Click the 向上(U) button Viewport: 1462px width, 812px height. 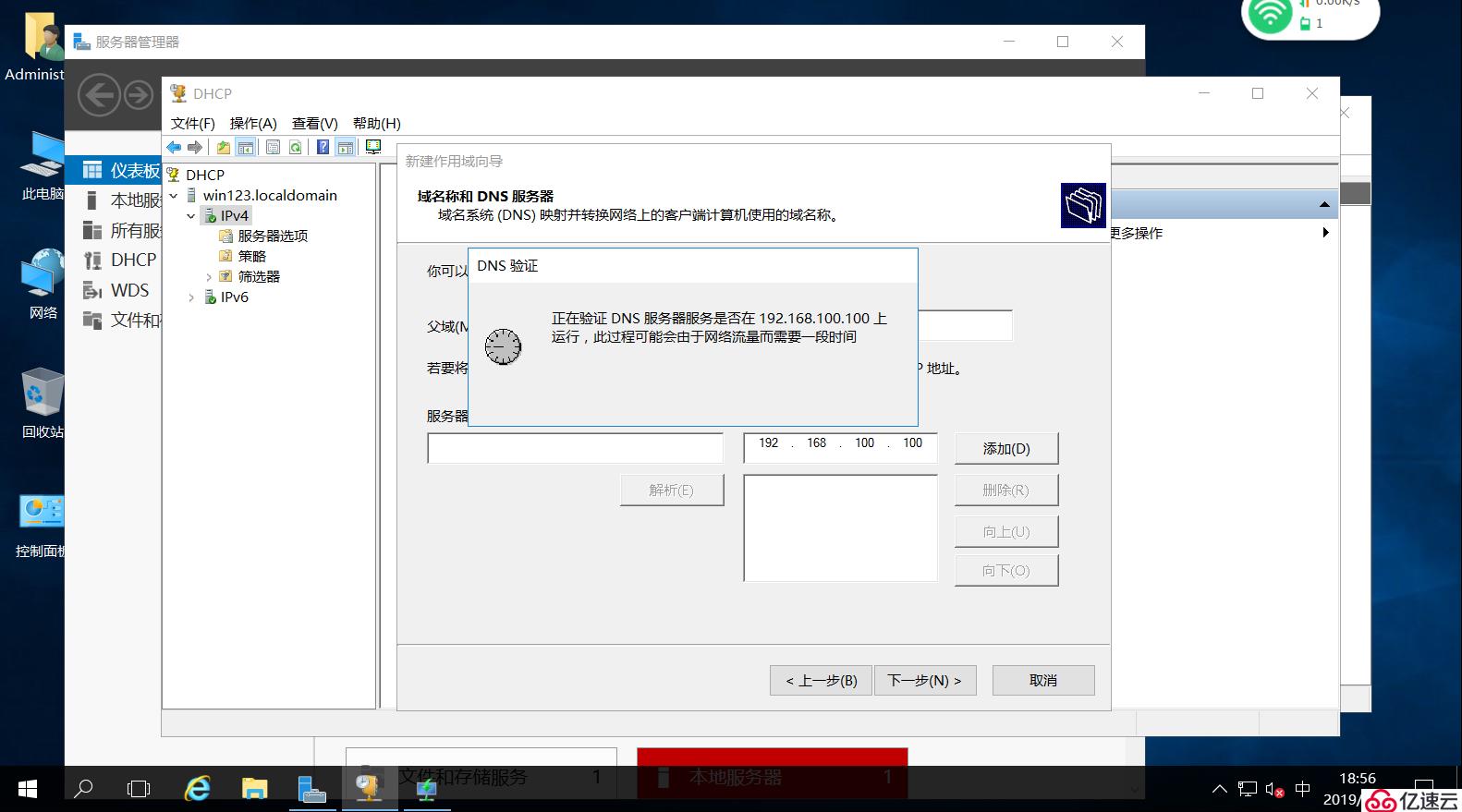pyautogui.click(x=1006, y=531)
